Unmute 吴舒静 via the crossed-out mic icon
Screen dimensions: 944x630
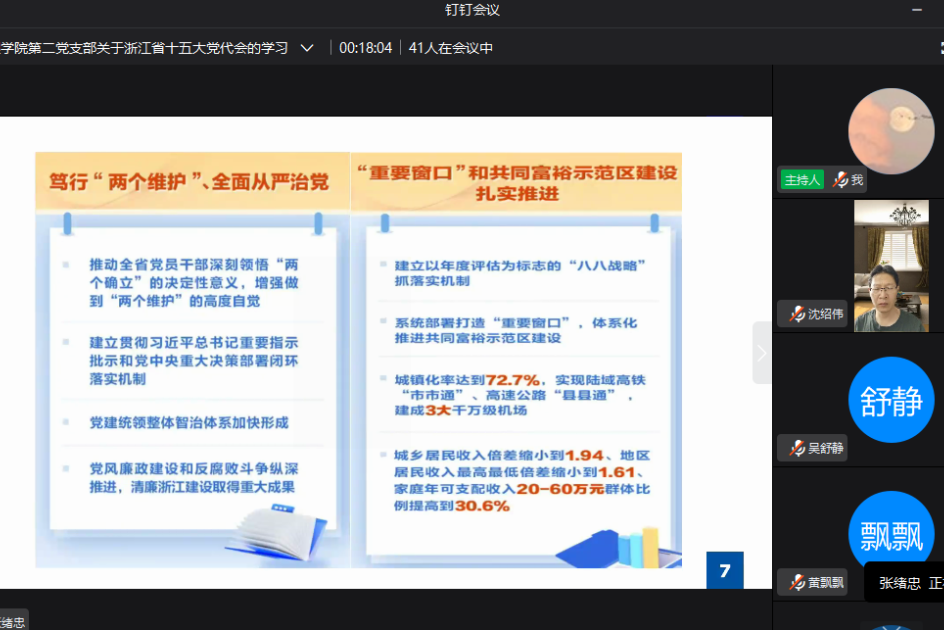797,447
